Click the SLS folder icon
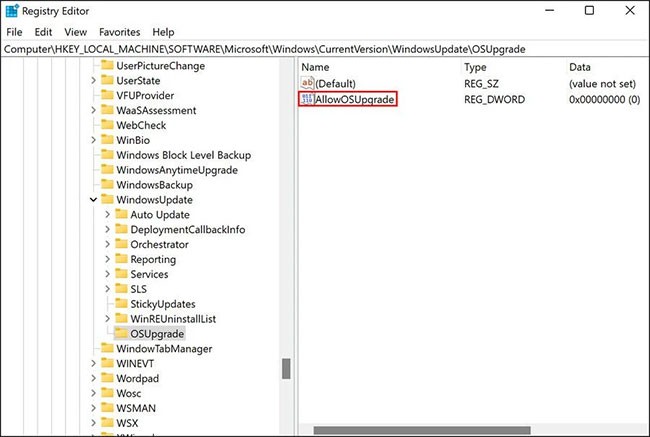The height and width of the screenshot is (437, 650). [x=121, y=289]
